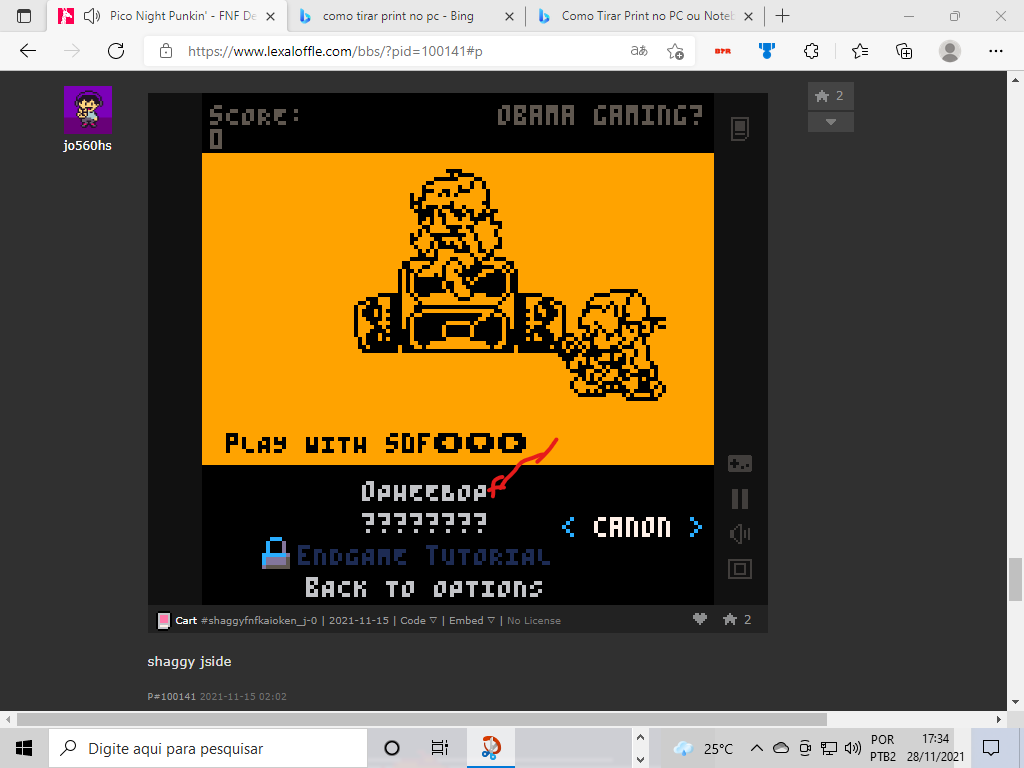The height and width of the screenshot is (768, 1024).
Task: Select the left arrow beside CANON
Action: pos(568,526)
